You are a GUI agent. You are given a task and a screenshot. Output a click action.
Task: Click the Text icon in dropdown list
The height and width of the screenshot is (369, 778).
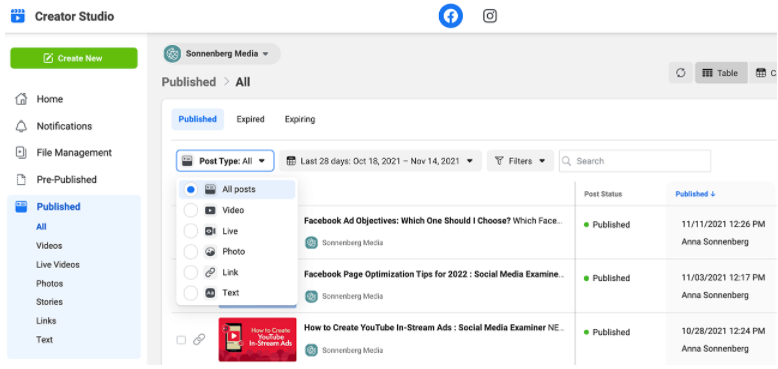210,293
